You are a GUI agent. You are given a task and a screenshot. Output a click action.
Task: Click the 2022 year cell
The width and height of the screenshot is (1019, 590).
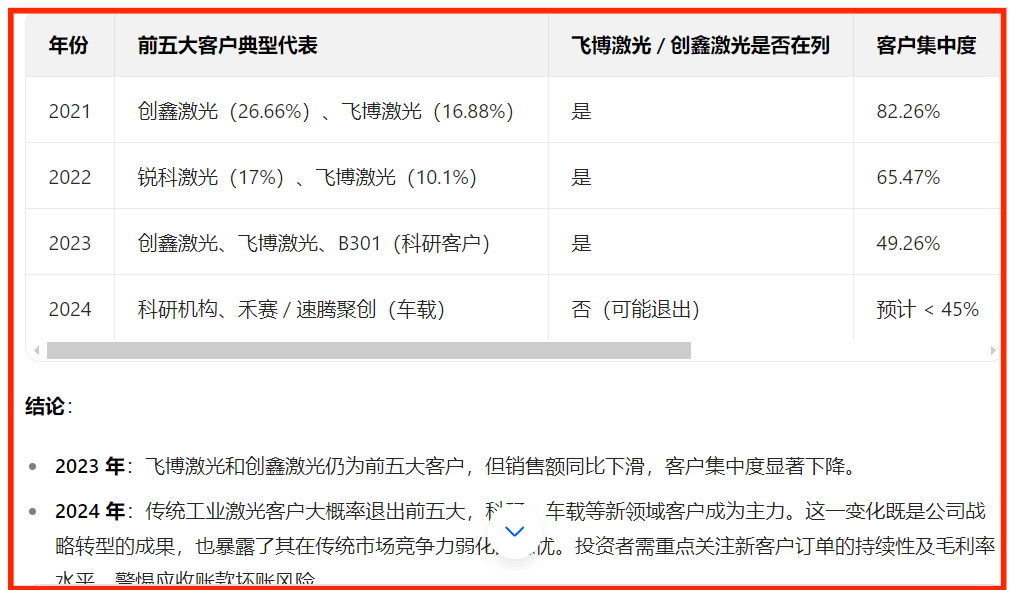pos(70,177)
